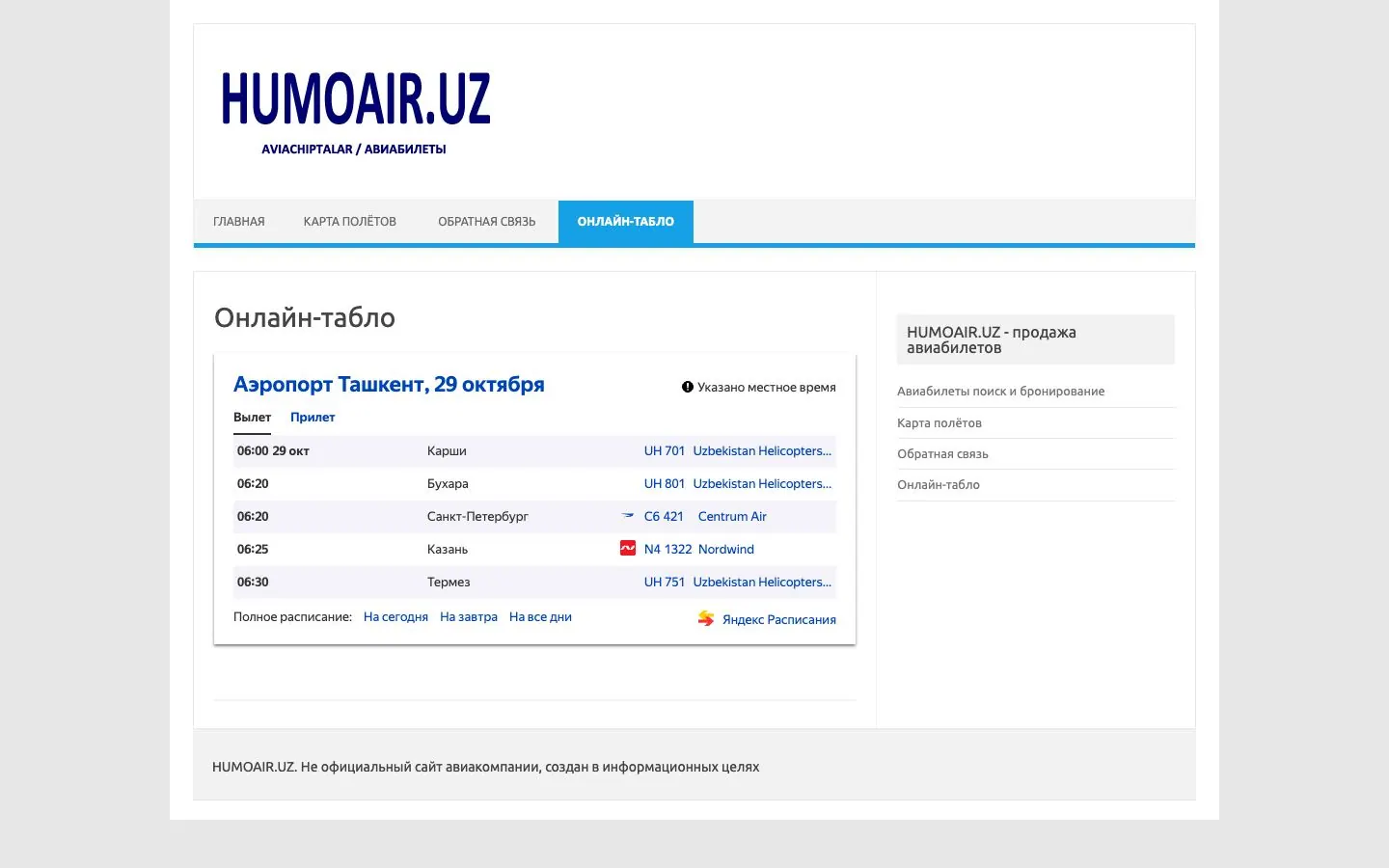This screenshot has height=868, width=1389.
Task: Open Uzbekistan Helicopters link in Термез row
Action: (x=762, y=582)
